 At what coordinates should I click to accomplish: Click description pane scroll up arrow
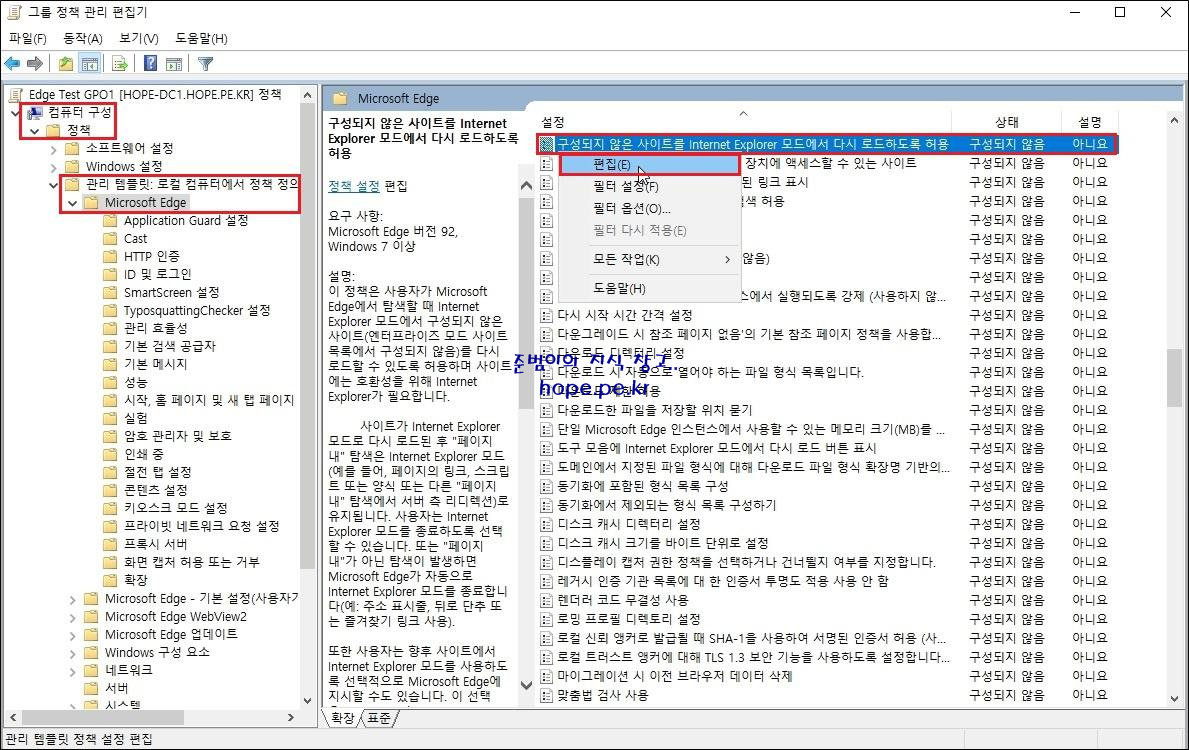[x=526, y=186]
